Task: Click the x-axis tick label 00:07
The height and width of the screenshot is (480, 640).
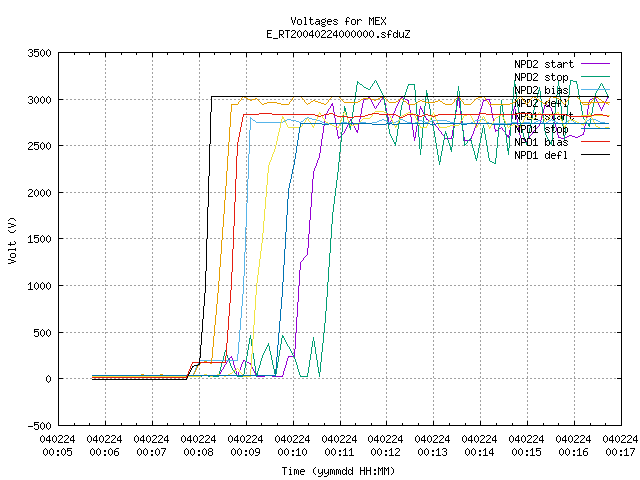Action: (x=151, y=453)
